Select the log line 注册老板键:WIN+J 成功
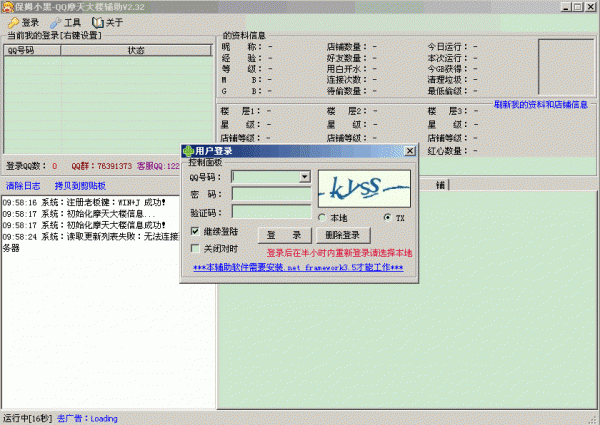The image size is (600, 425). coord(84,202)
